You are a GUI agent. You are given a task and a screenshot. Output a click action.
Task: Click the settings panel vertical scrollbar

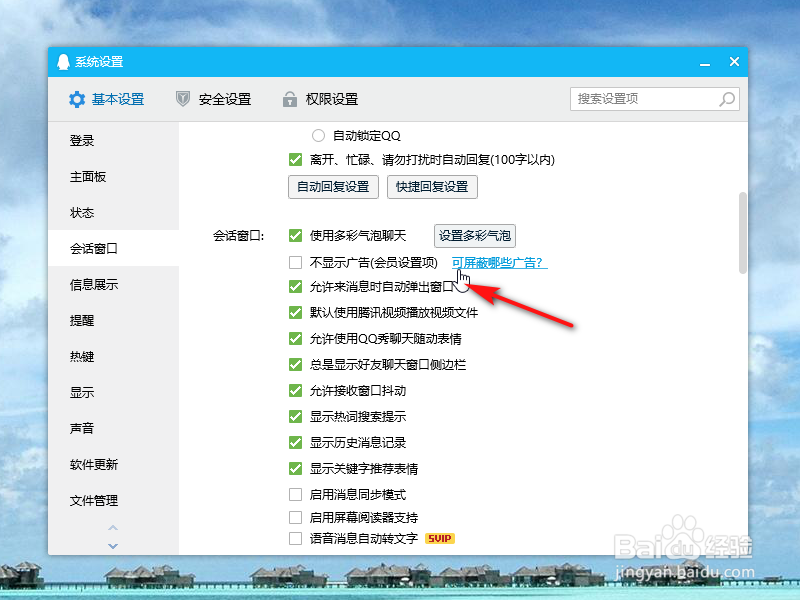(743, 233)
